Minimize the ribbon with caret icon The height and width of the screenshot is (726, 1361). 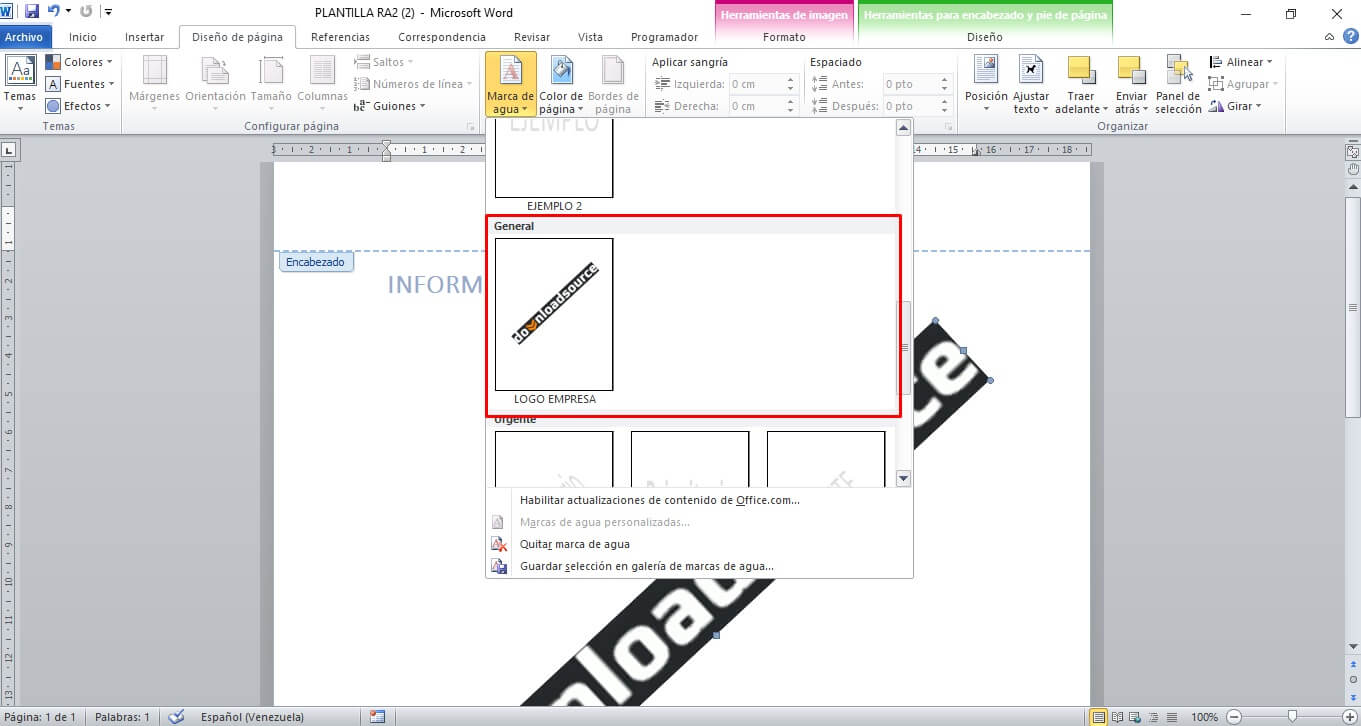tap(1329, 37)
